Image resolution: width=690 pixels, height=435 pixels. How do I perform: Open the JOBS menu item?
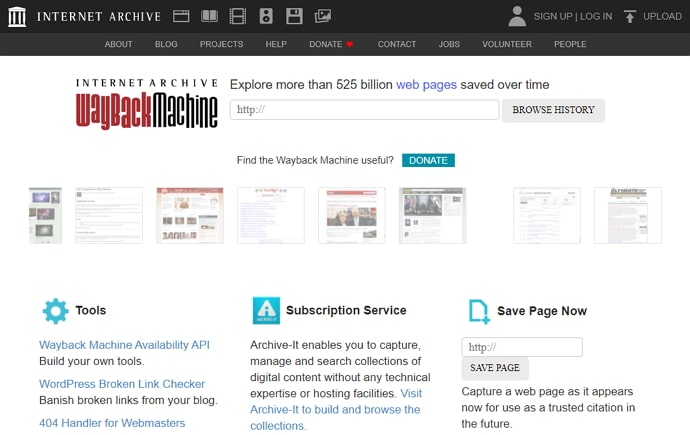tap(449, 44)
